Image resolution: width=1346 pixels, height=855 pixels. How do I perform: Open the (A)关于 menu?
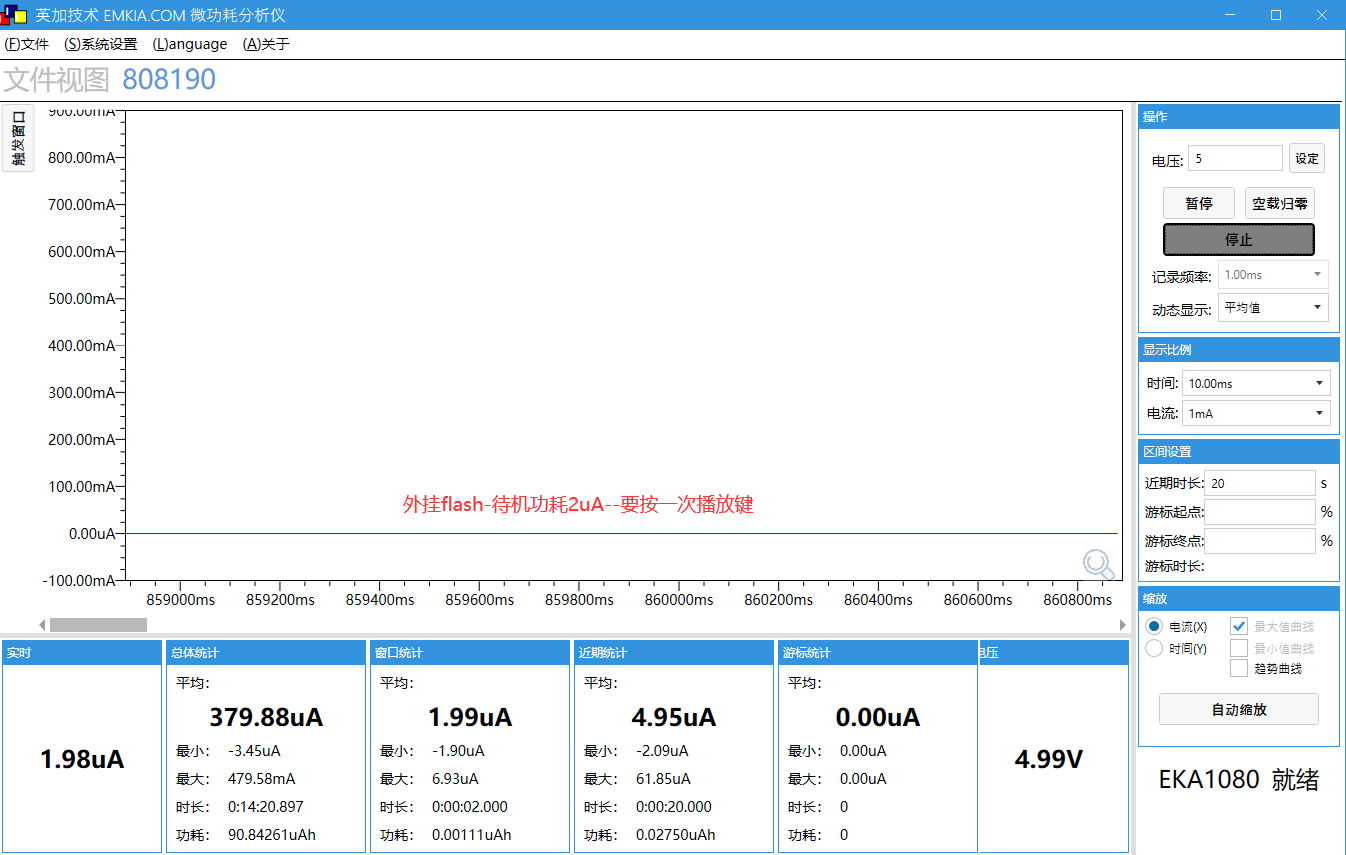266,44
